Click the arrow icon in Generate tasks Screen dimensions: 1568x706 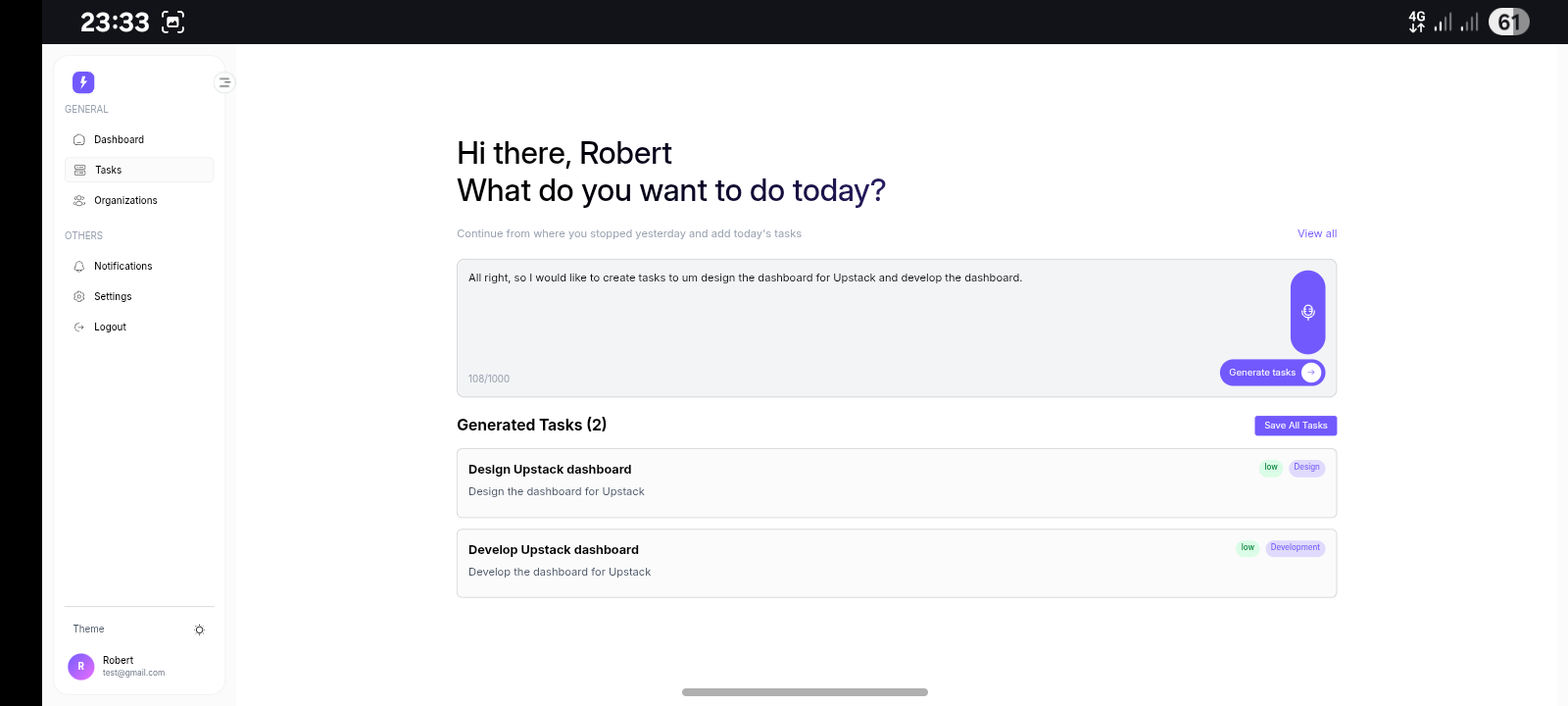pyautogui.click(x=1311, y=373)
